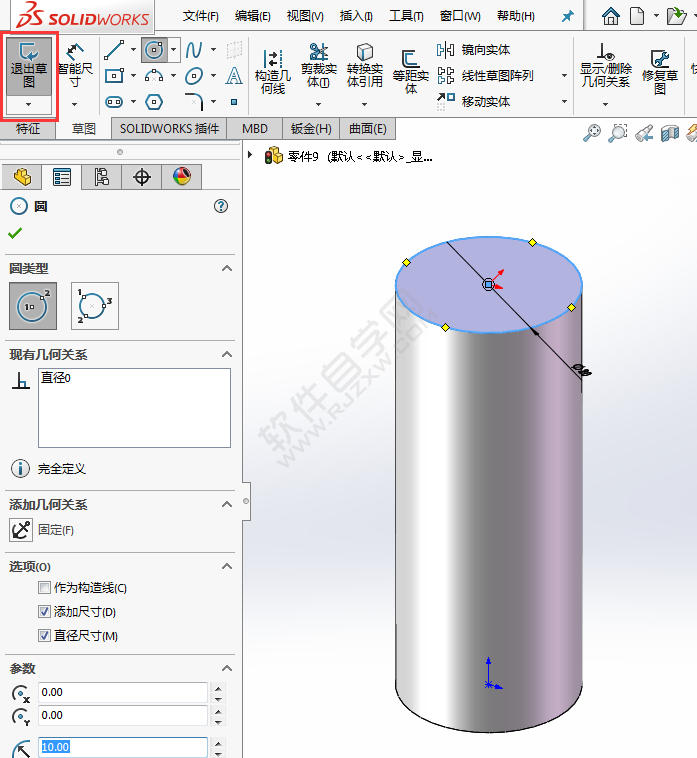Pin the menu bar with pushpin icon
The image size is (697, 758).
567,16
